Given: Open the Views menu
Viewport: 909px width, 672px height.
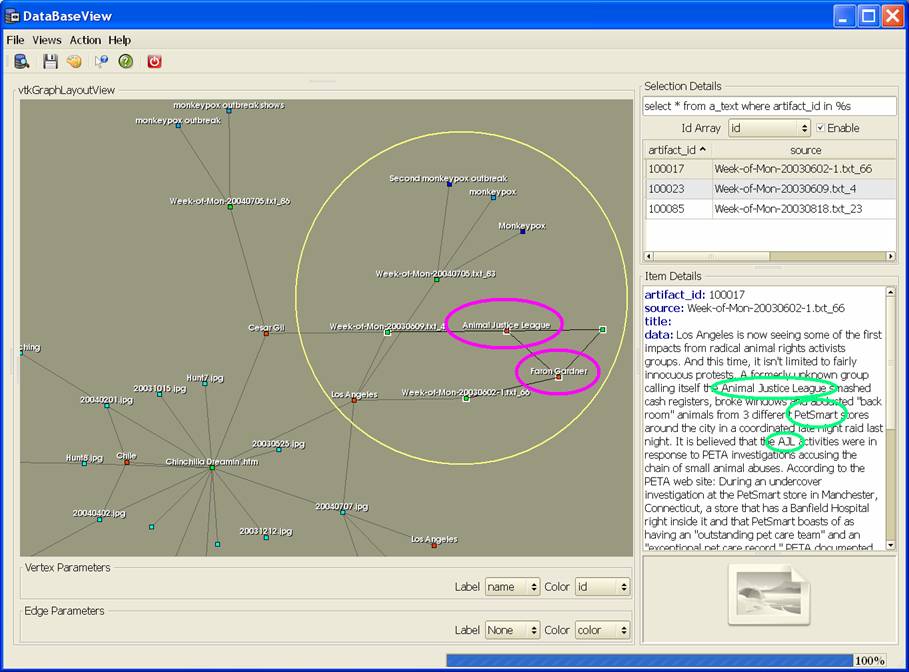Looking at the screenshot, I should (x=47, y=40).
